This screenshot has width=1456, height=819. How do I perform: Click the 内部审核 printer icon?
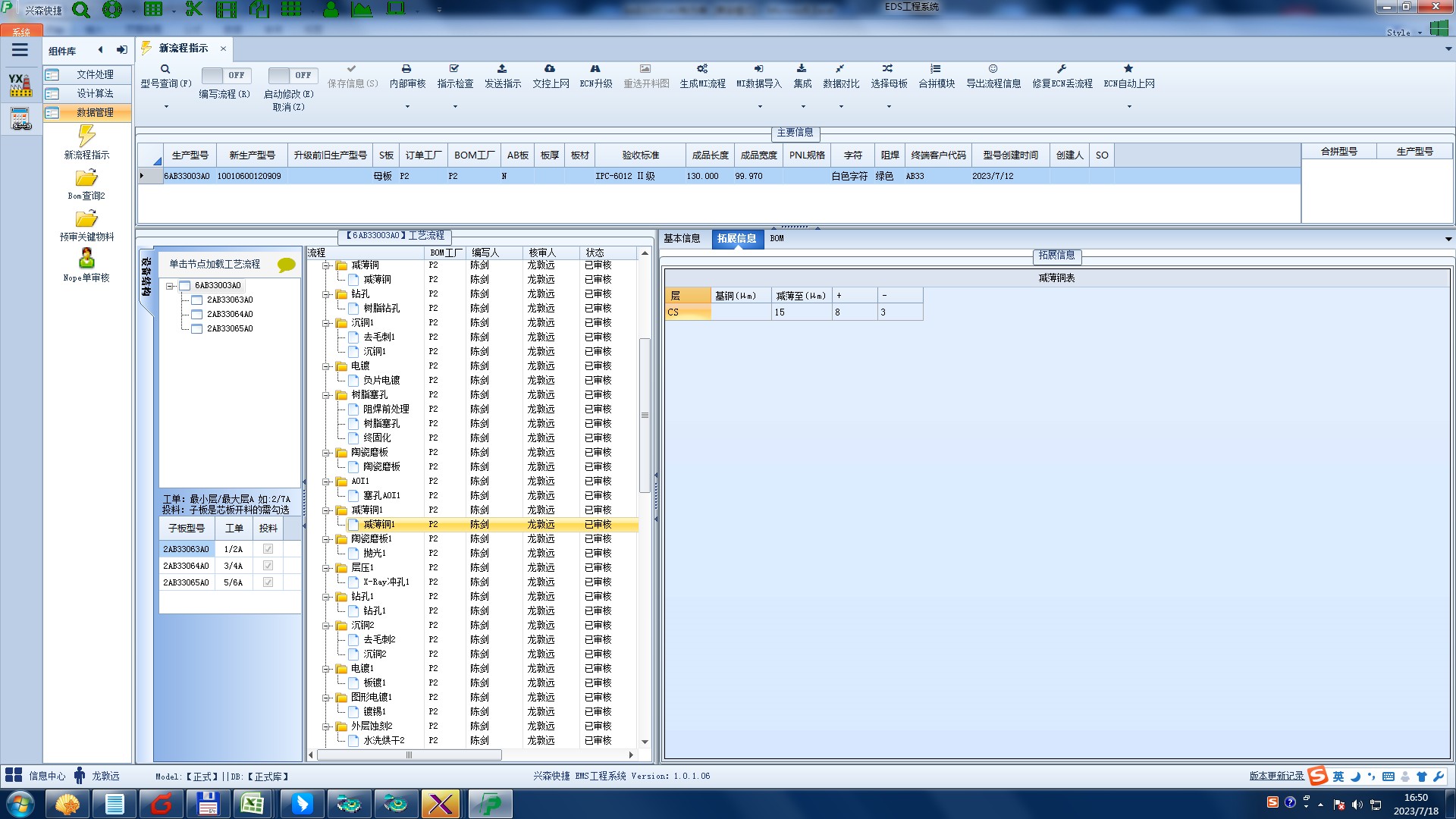(406, 69)
